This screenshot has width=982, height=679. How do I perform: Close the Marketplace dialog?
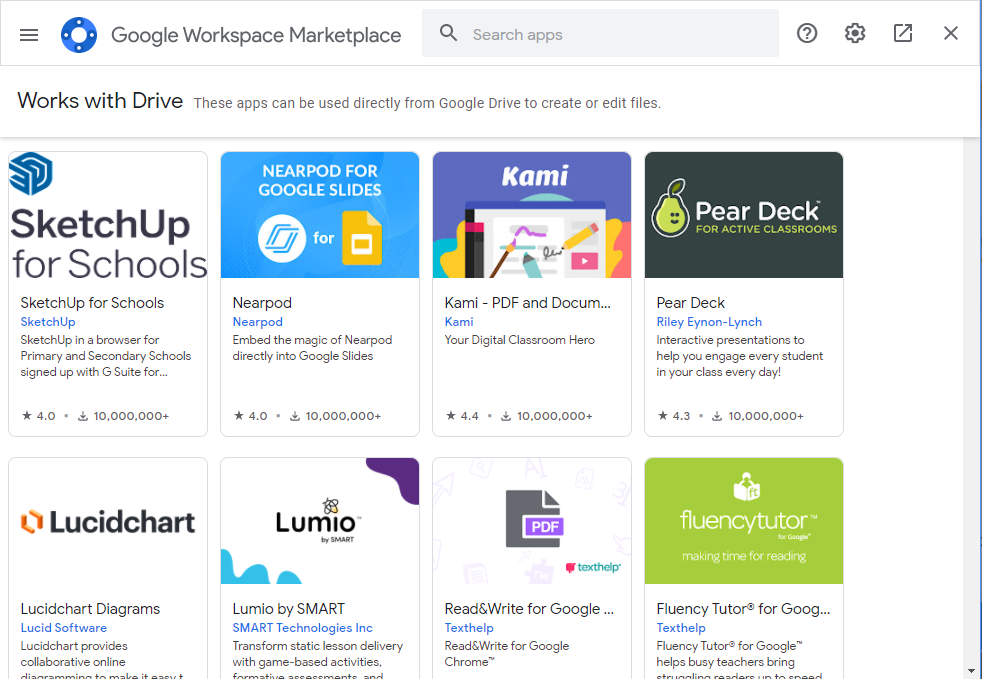(x=951, y=34)
